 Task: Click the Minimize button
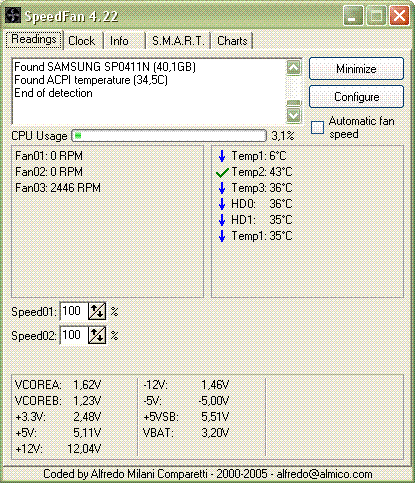pyautogui.click(x=356, y=69)
